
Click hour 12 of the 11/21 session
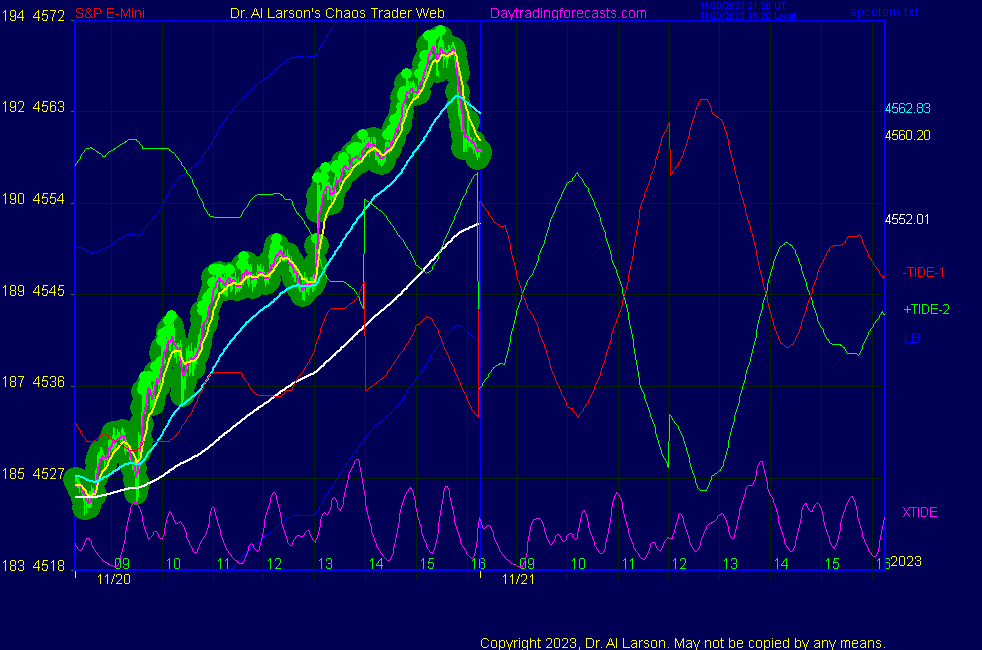(x=680, y=564)
